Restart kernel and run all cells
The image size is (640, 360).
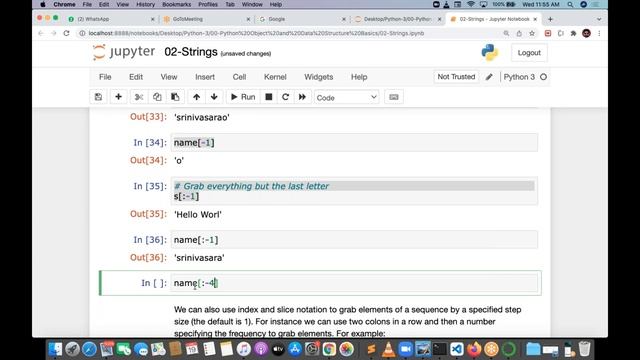[x=302, y=97]
